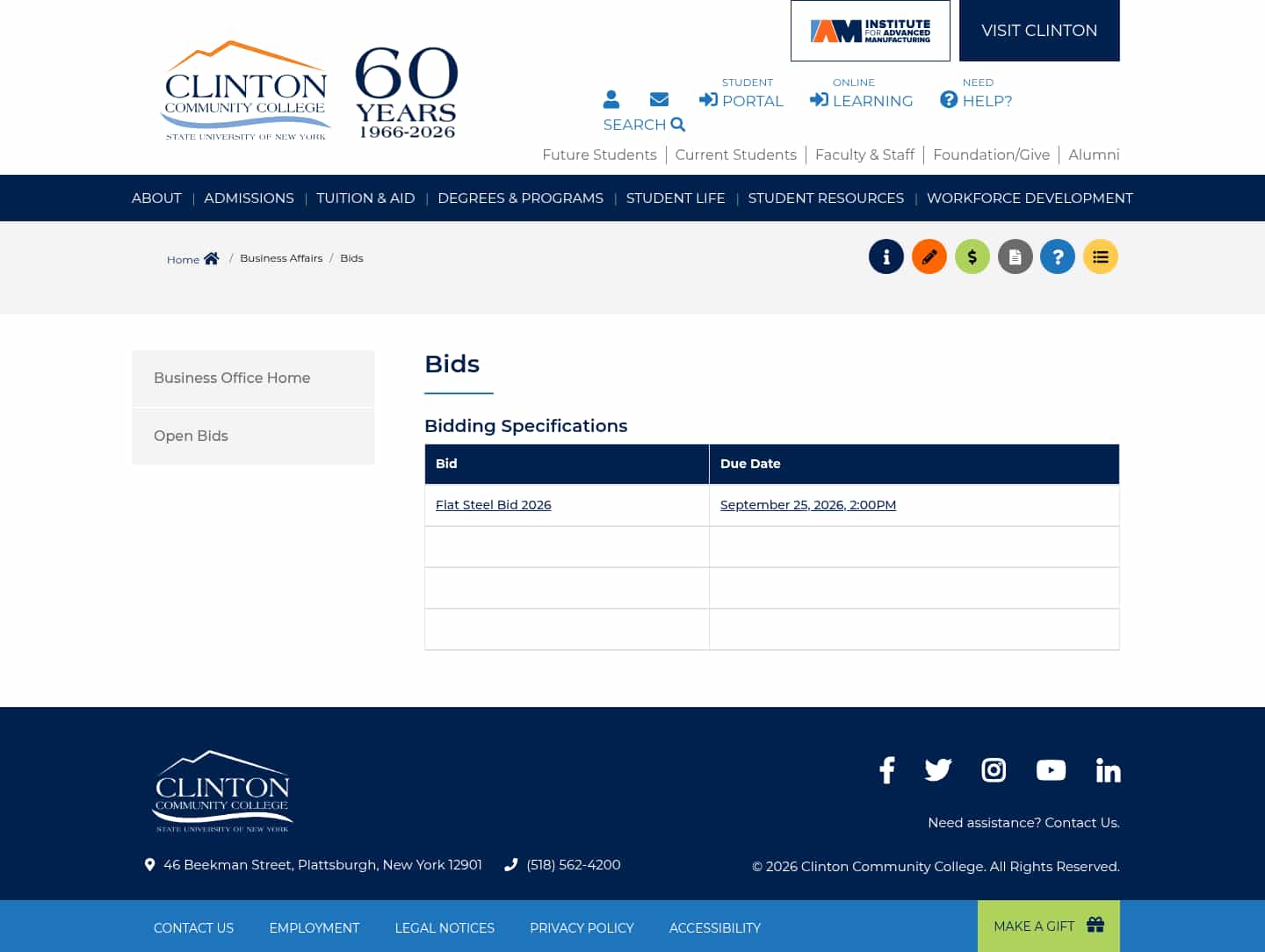Image resolution: width=1265 pixels, height=952 pixels.
Task: Select Faculty & Staff audience link
Action: (x=864, y=155)
